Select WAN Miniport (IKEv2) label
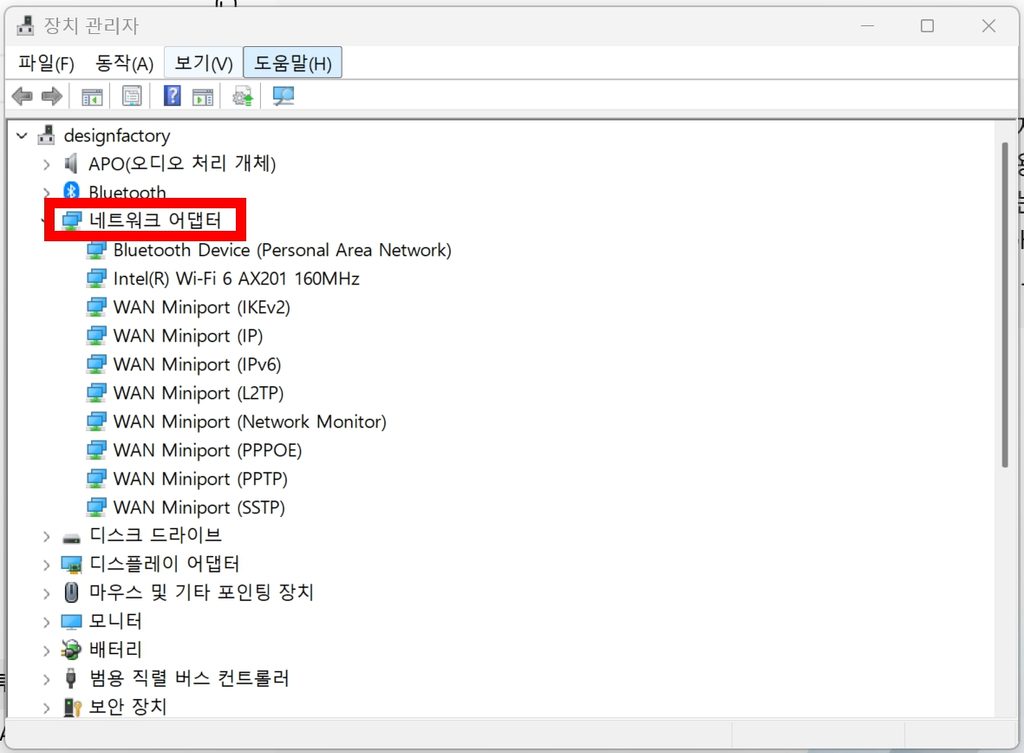Viewport: 1024px width, 753px height. [201, 307]
